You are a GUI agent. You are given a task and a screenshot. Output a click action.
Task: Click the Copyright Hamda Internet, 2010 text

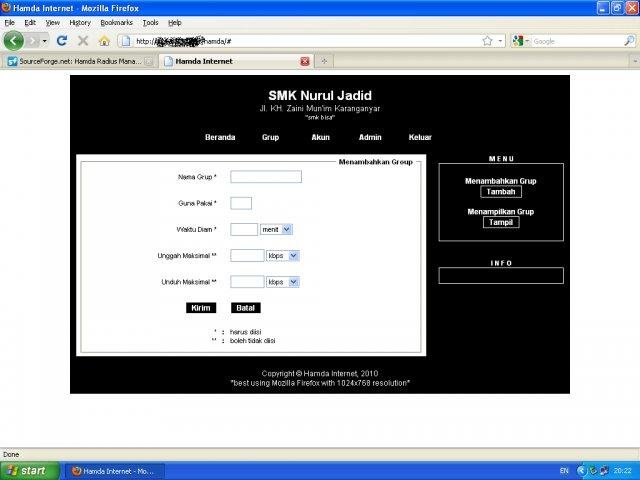click(x=320, y=373)
